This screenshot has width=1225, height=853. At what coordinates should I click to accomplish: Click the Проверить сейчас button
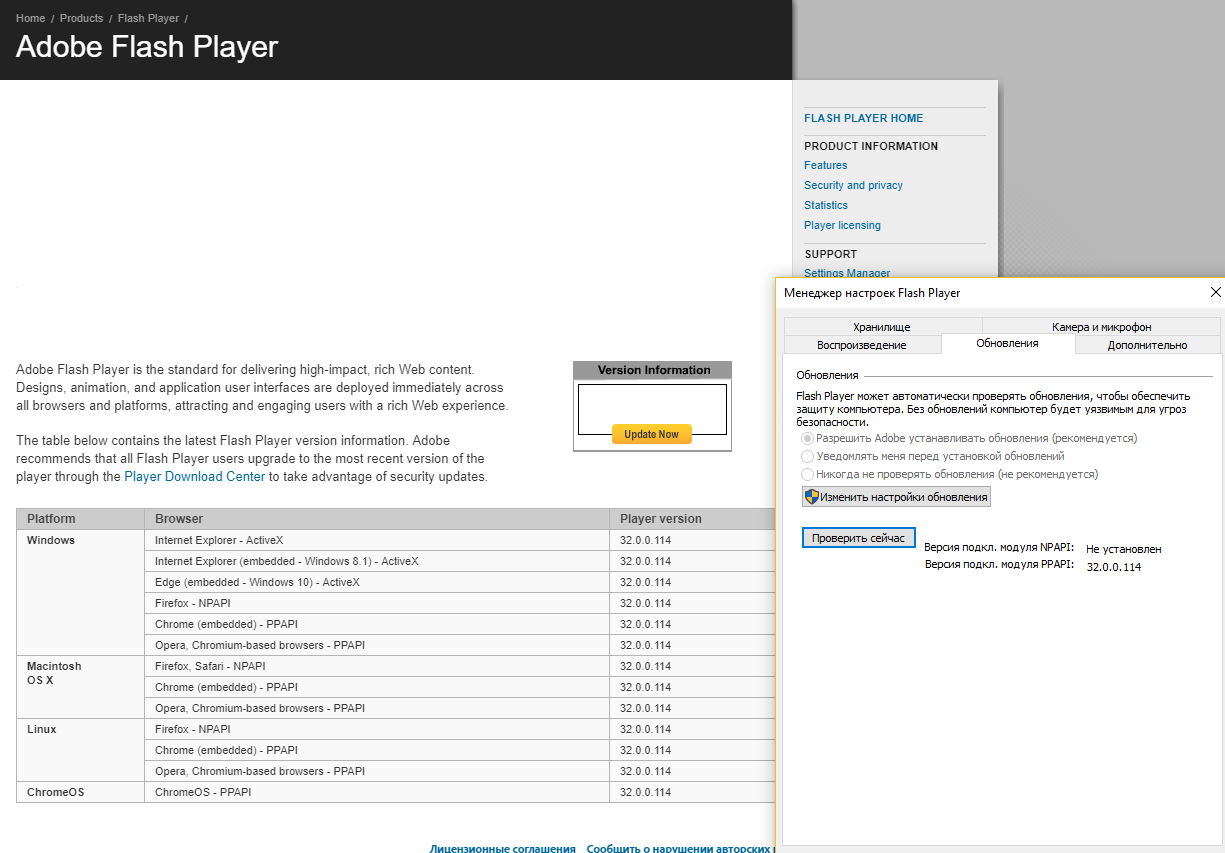pos(858,538)
